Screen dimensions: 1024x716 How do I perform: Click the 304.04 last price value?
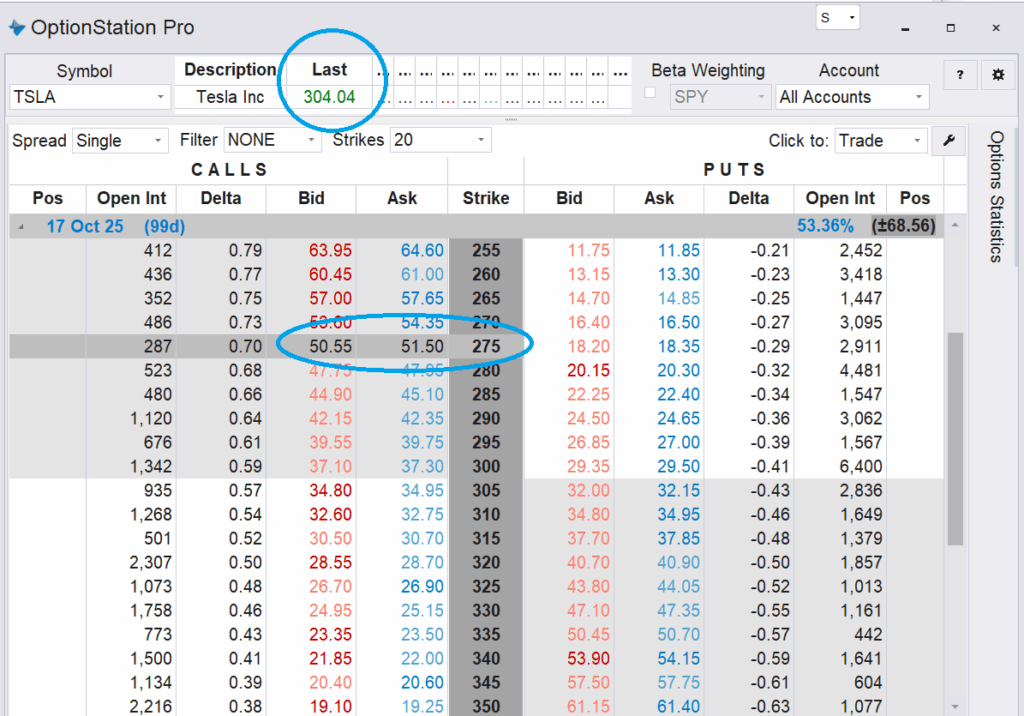tap(329, 97)
